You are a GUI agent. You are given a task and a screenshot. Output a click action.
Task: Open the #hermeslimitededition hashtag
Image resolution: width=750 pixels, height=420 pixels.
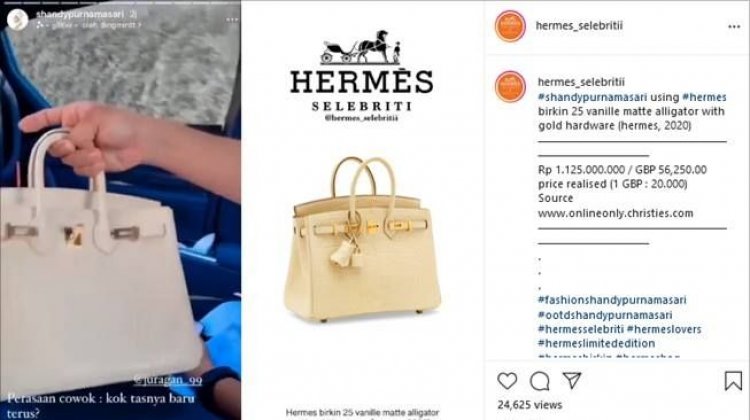[596, 343]
